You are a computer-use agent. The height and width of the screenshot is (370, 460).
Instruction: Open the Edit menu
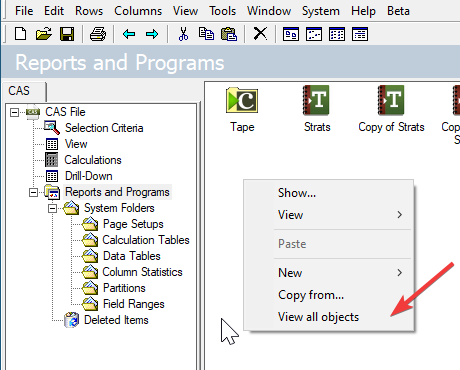click(x=54, y=11)
